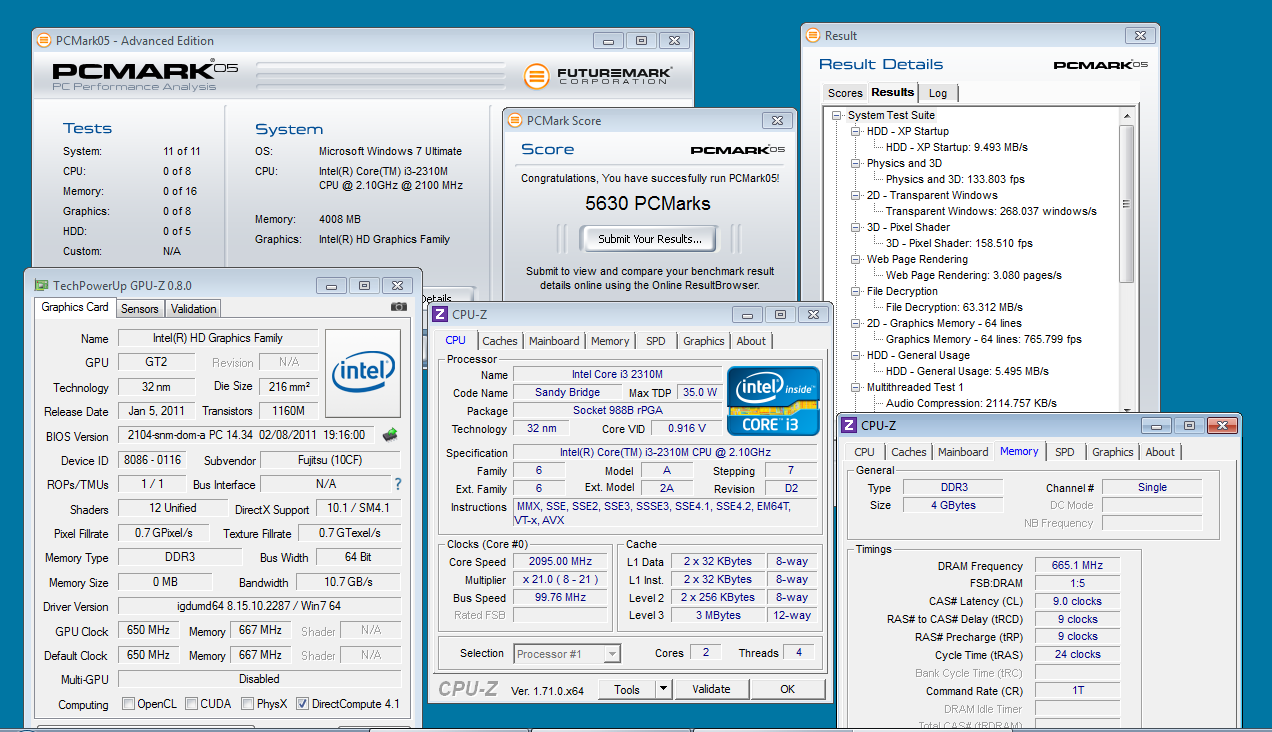Open the Tools dropdown arrow in CPU-Z
This screenshot has width=1272, height=732.
(662, 689)
